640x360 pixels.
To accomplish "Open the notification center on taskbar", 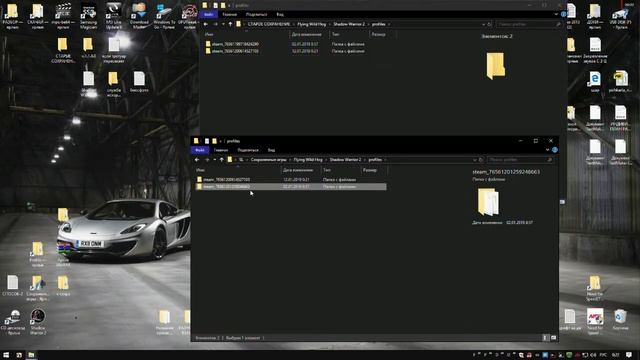I will pos(629,355).
